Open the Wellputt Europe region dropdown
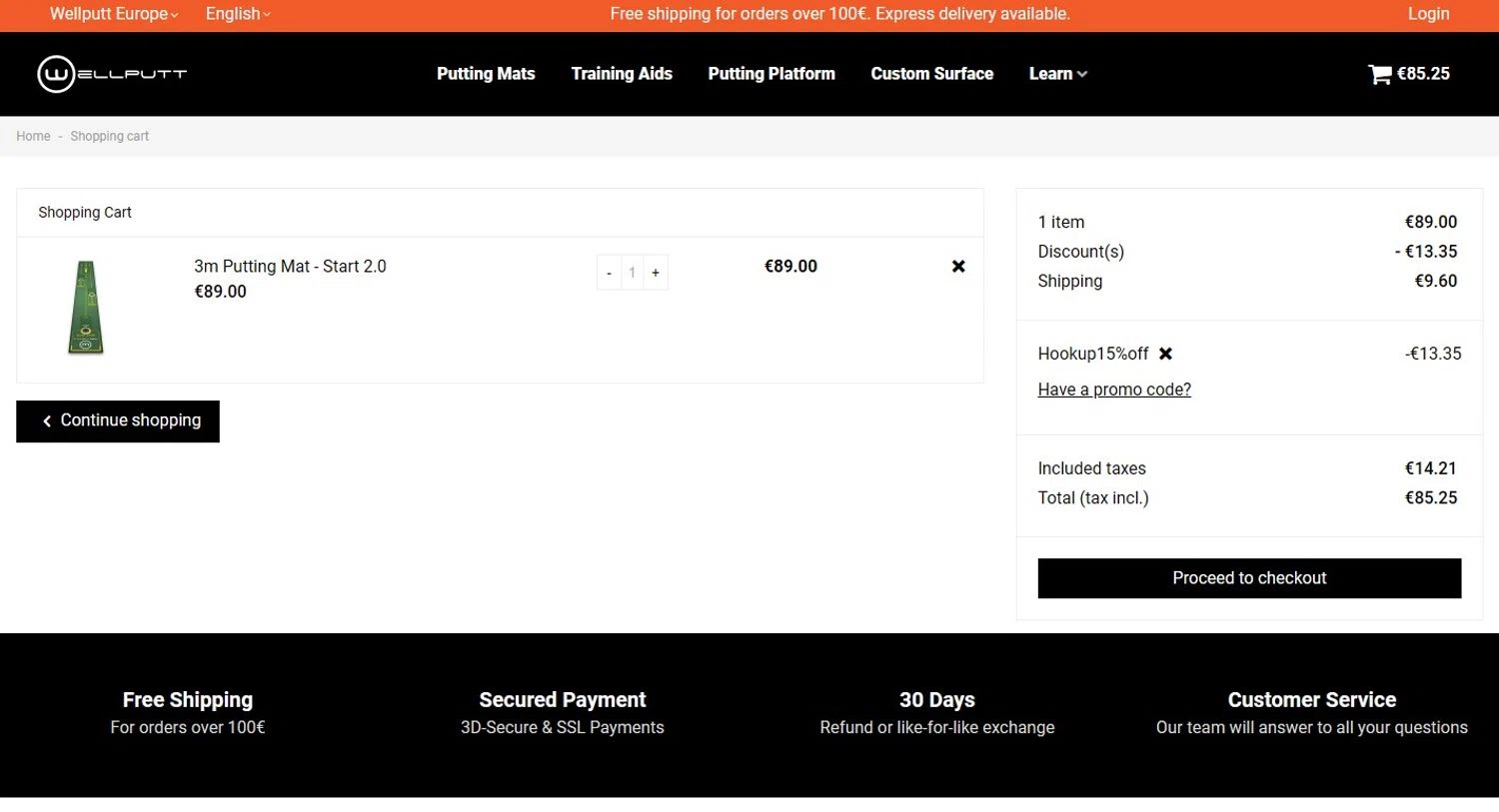Screen dimensions: 1499x812 click(x=114, y=14)
